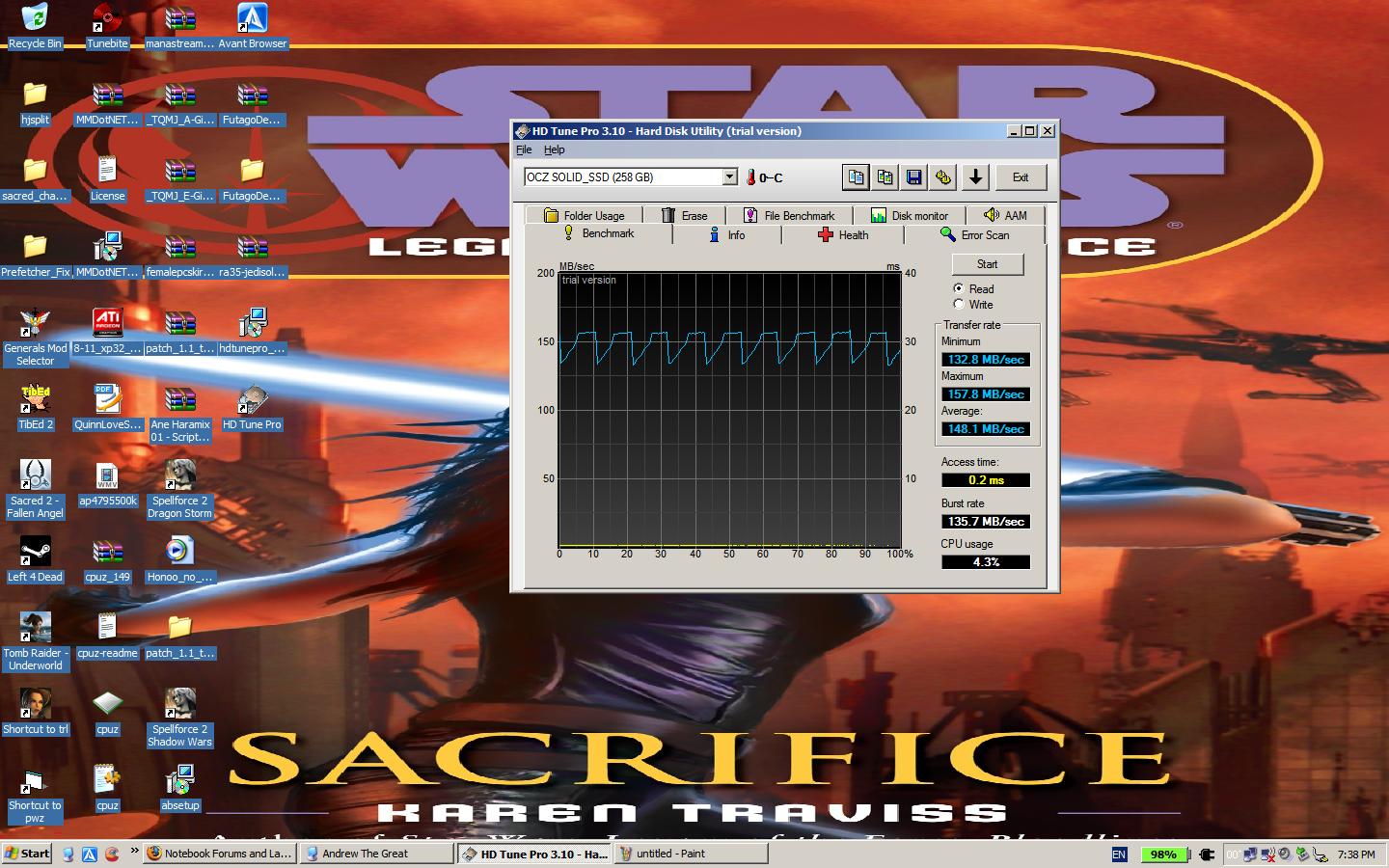The height and width of the screenshot is (868, 1389).
Task: Switch to Andrew The Great taskbar window
Action: [376, 854]
